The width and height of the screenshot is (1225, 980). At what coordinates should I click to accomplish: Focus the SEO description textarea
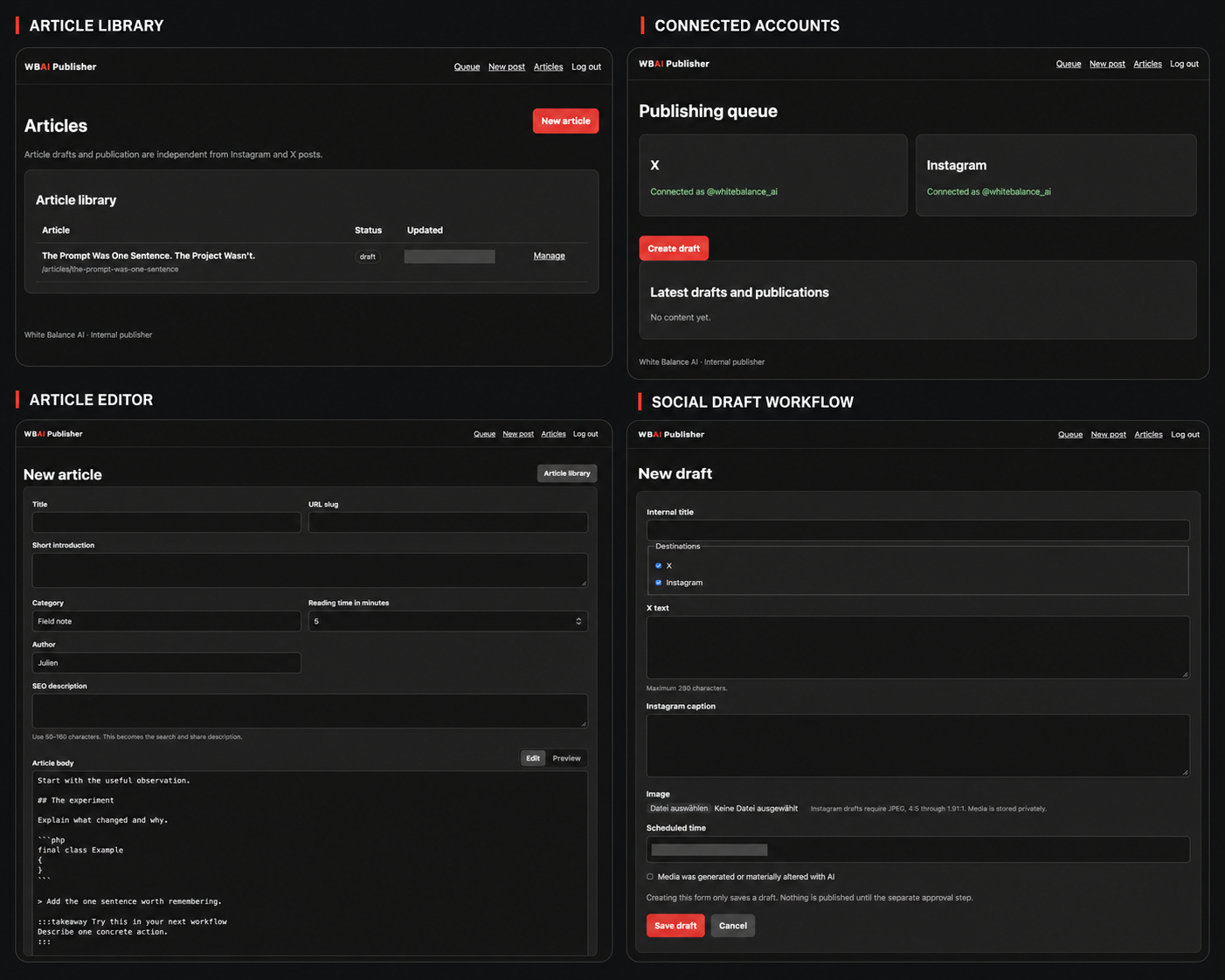[x=310, y=711]
